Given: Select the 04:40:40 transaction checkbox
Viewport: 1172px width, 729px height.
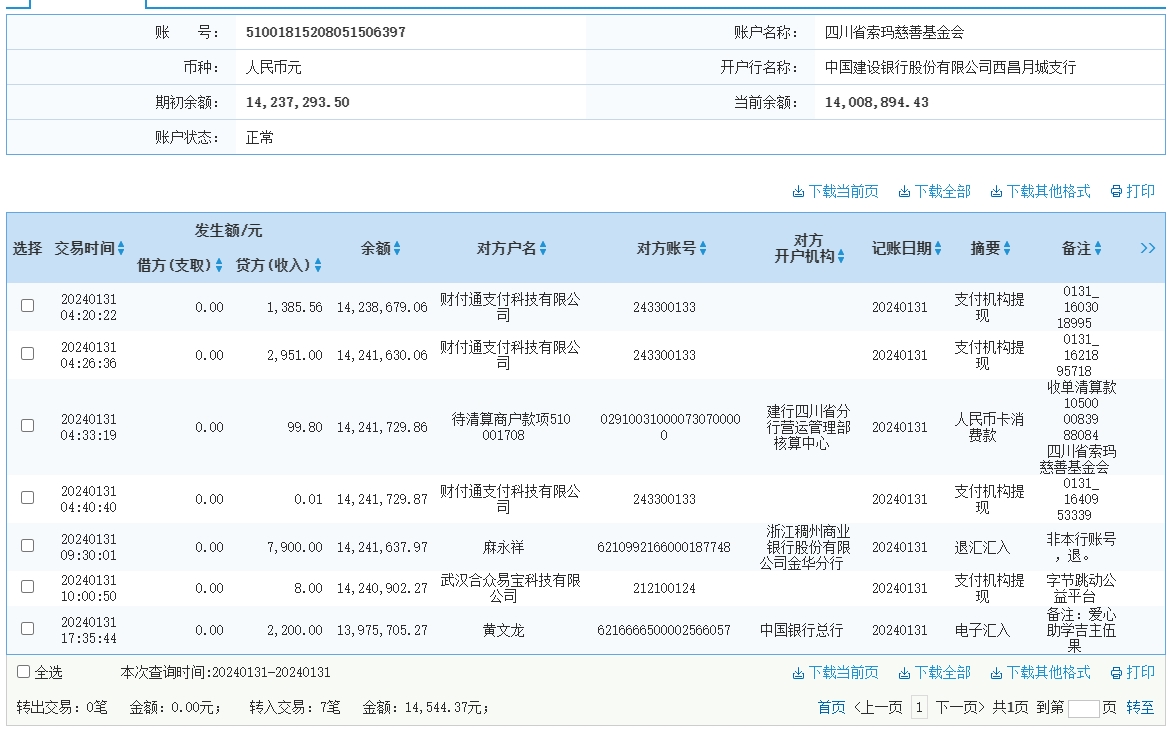Looking at the screenshot, I should point(28,497).
